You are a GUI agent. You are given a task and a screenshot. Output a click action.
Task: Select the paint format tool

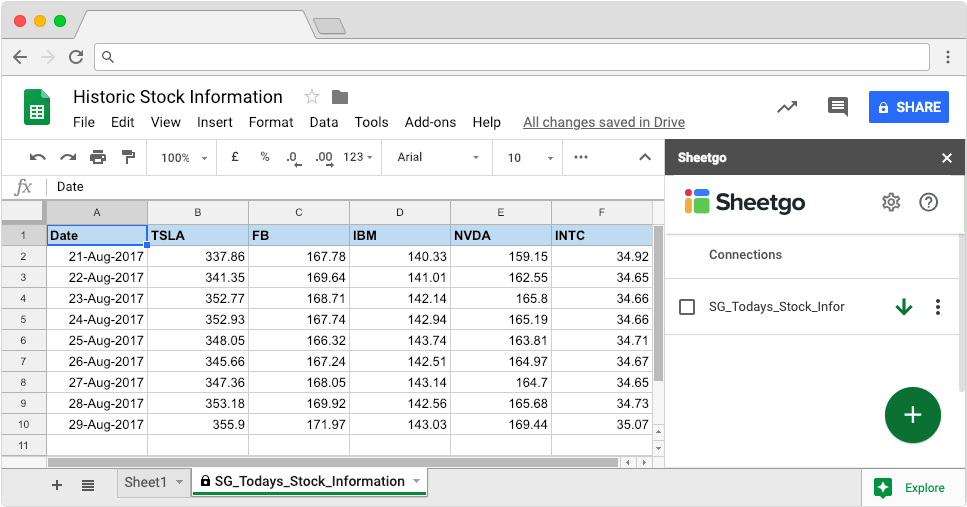[x=128, y=157]
